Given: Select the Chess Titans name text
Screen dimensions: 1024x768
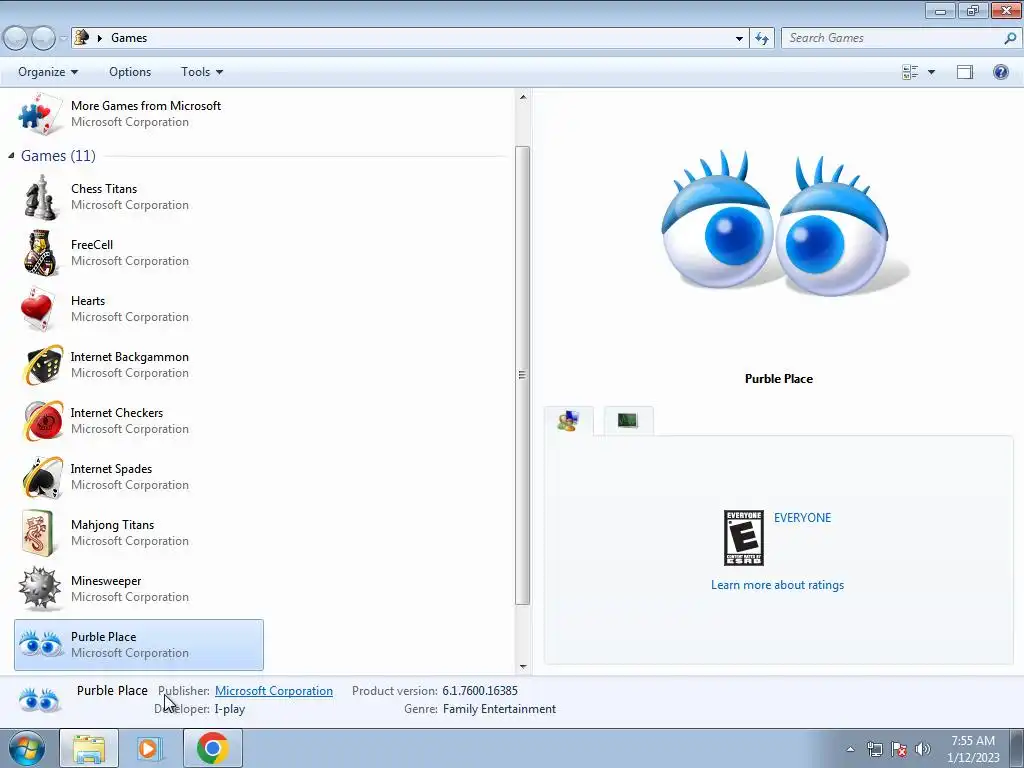Looking at the screenshot, I should coord(104,189).
